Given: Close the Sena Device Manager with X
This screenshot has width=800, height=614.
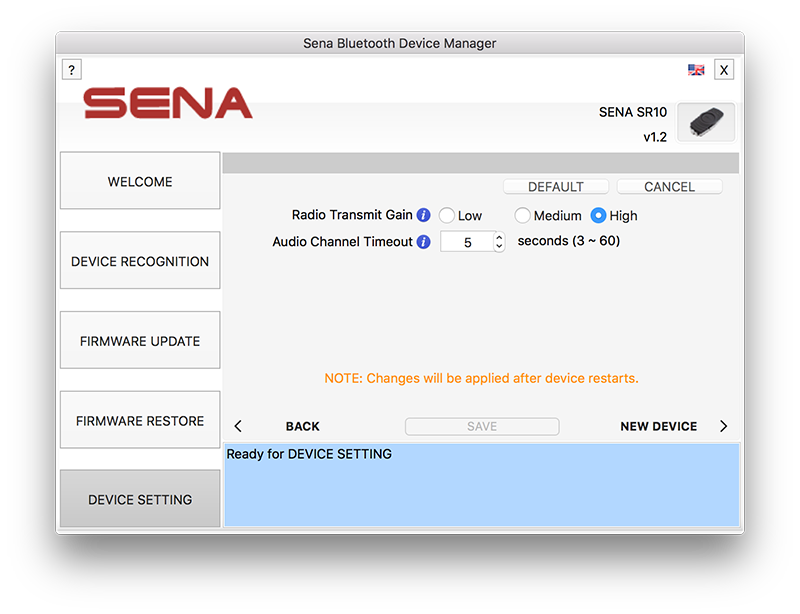Looking at the screenshot, I should point(723,70).
